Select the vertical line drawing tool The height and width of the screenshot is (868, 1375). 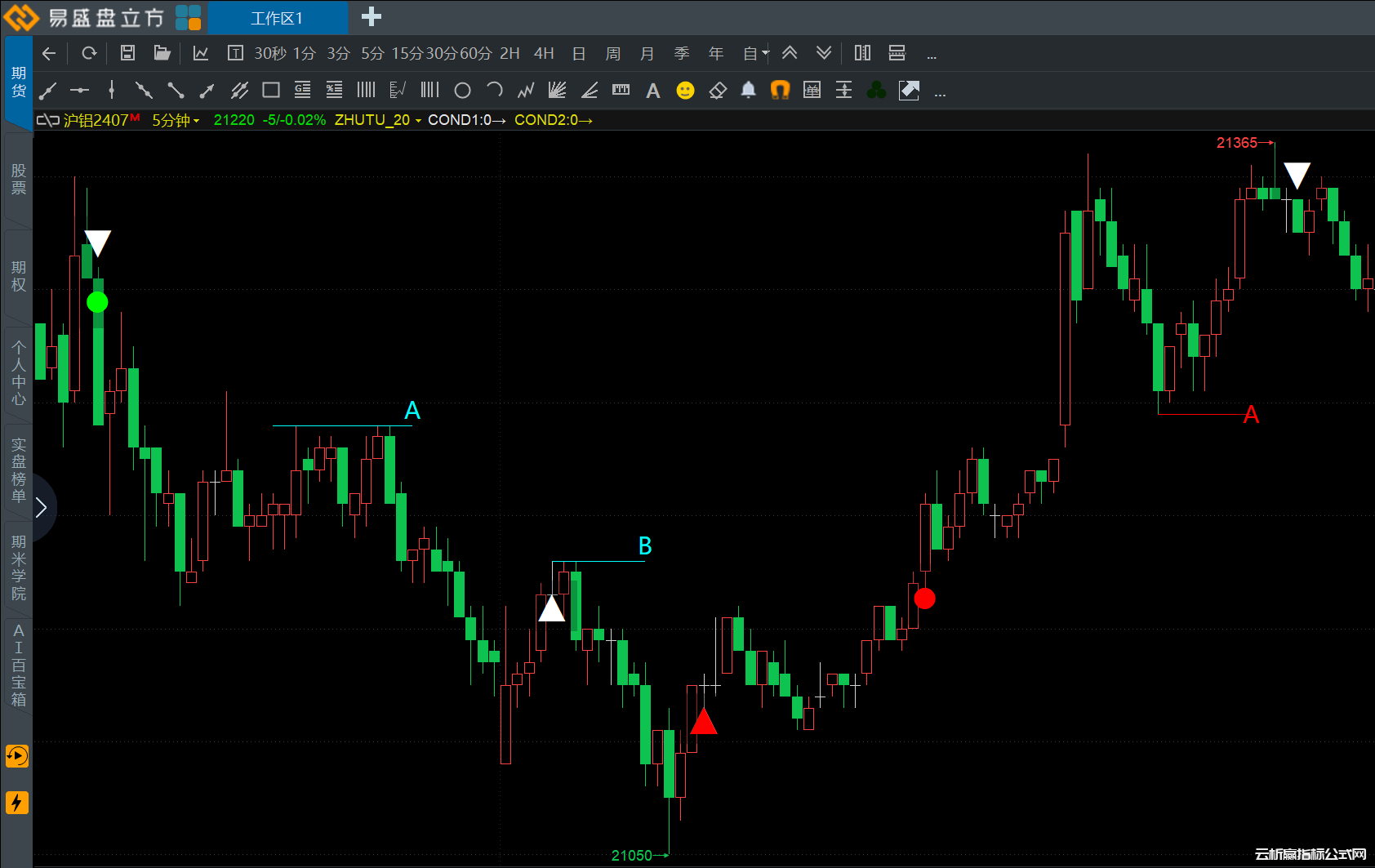coord(112,90)
